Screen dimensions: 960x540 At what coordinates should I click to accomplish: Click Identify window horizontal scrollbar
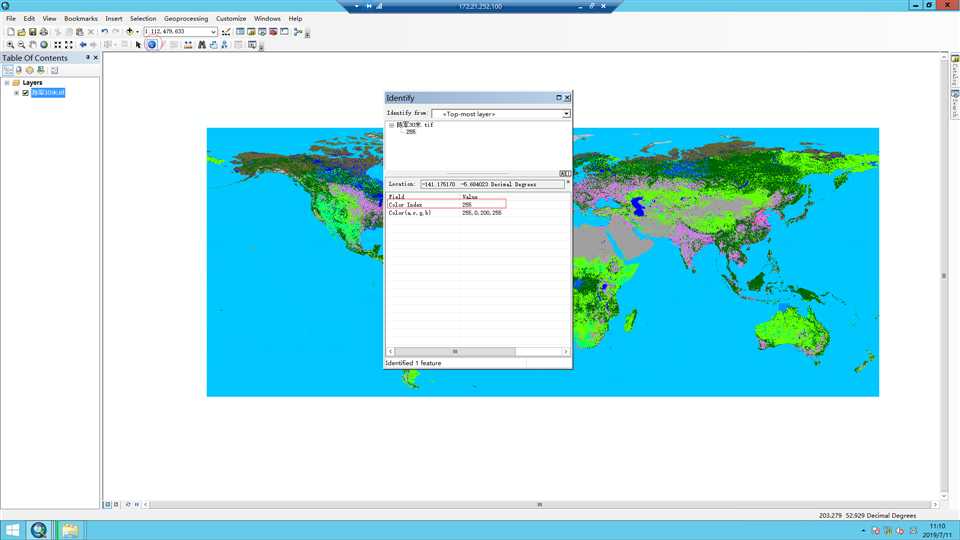(x=455, y=351)
